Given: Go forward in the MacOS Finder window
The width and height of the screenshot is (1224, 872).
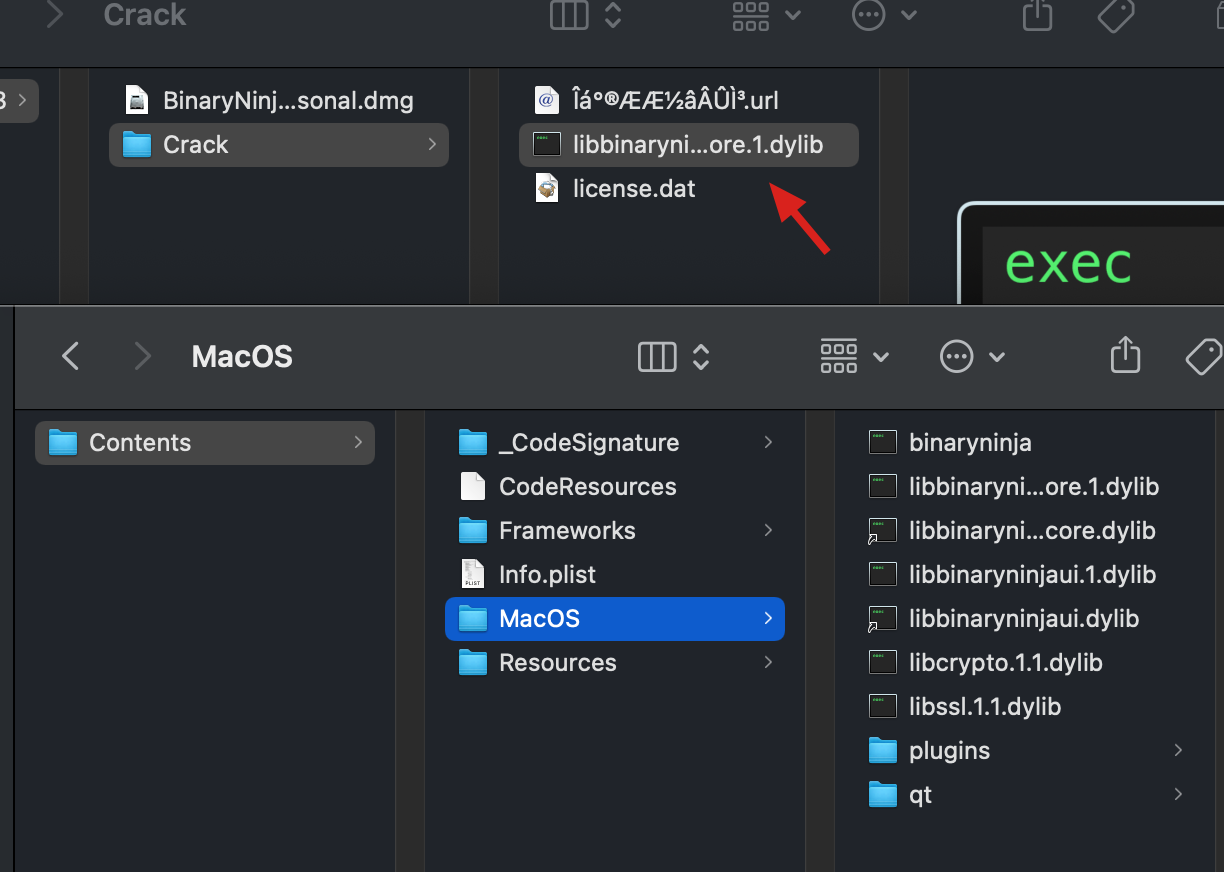Looking at the screenshot, I should (143, 356).
